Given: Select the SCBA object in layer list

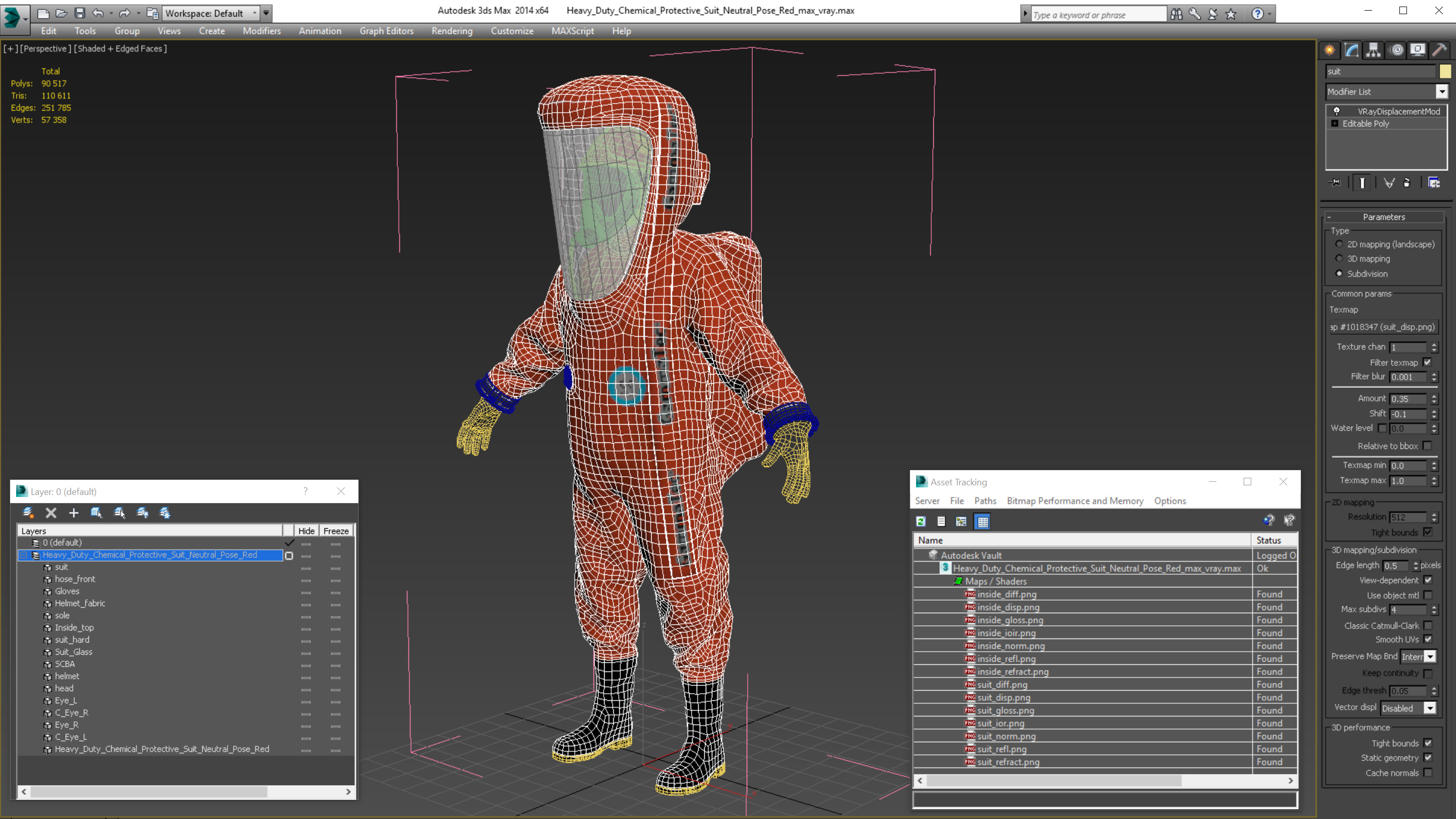Looking at the screenshot, I should click(64, 664).
